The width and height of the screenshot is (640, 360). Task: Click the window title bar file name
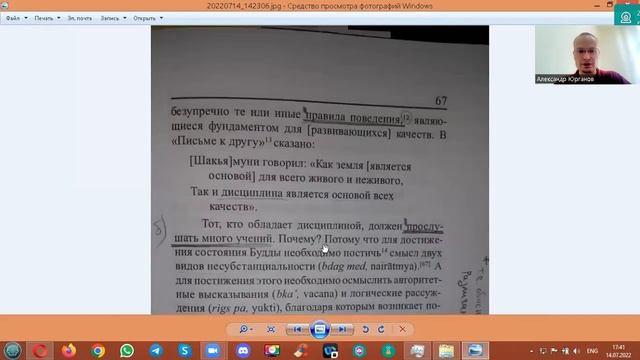pos(244,6)
